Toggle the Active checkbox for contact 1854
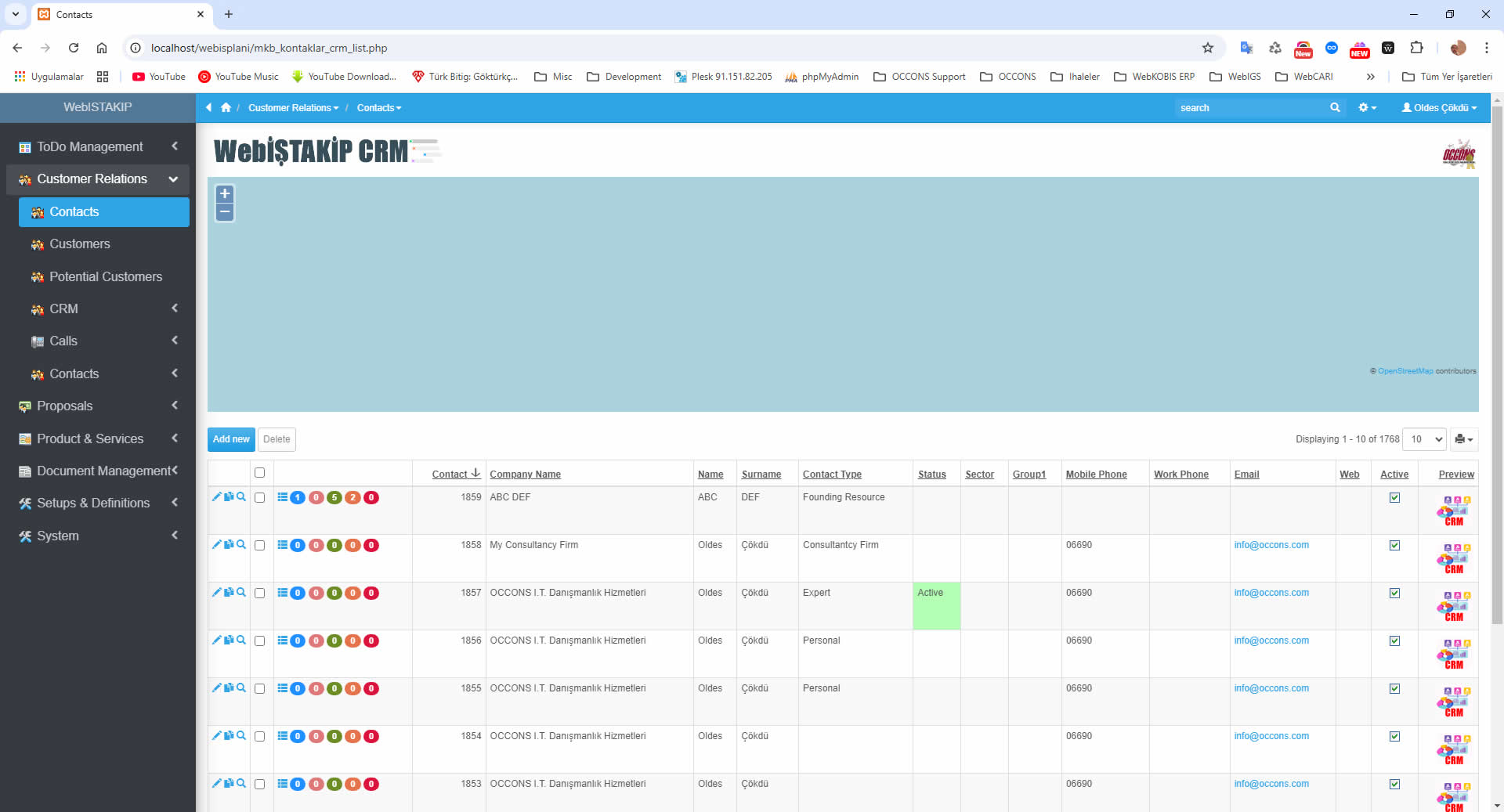This screenshot has width=1504, height=812. coord(1394,736)
